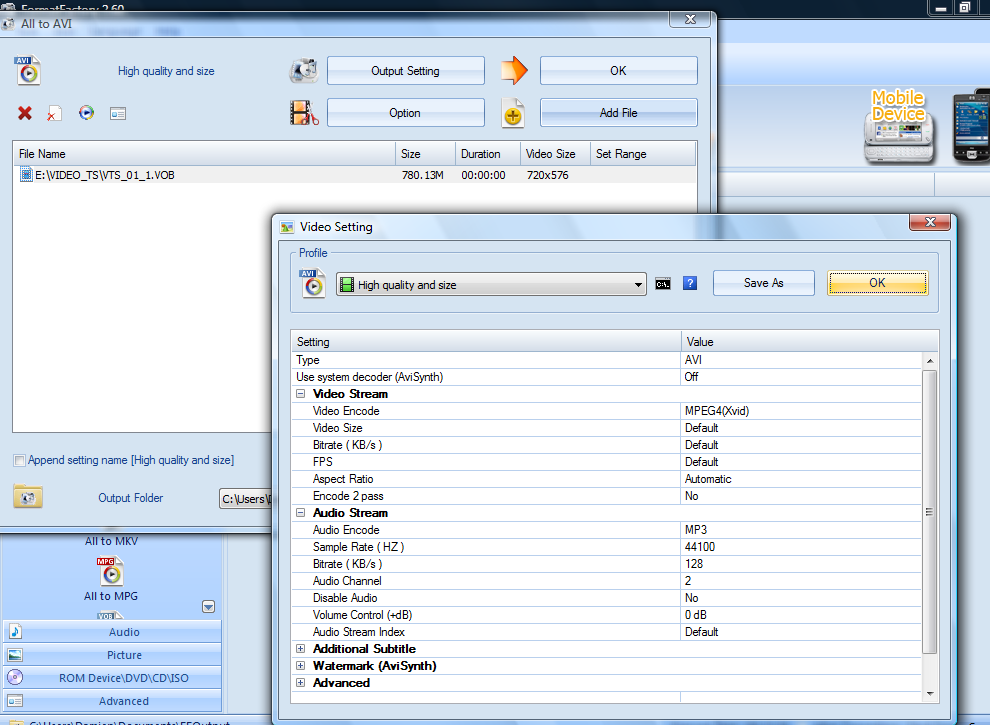Click the picture icon on Picture tab
Viewport: 990px width, 725px height.
(15, 655)
